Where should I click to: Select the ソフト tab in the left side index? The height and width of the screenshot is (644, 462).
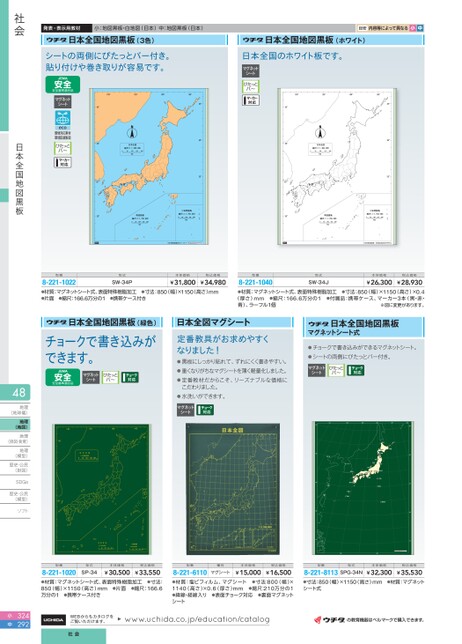click(15, 511)
